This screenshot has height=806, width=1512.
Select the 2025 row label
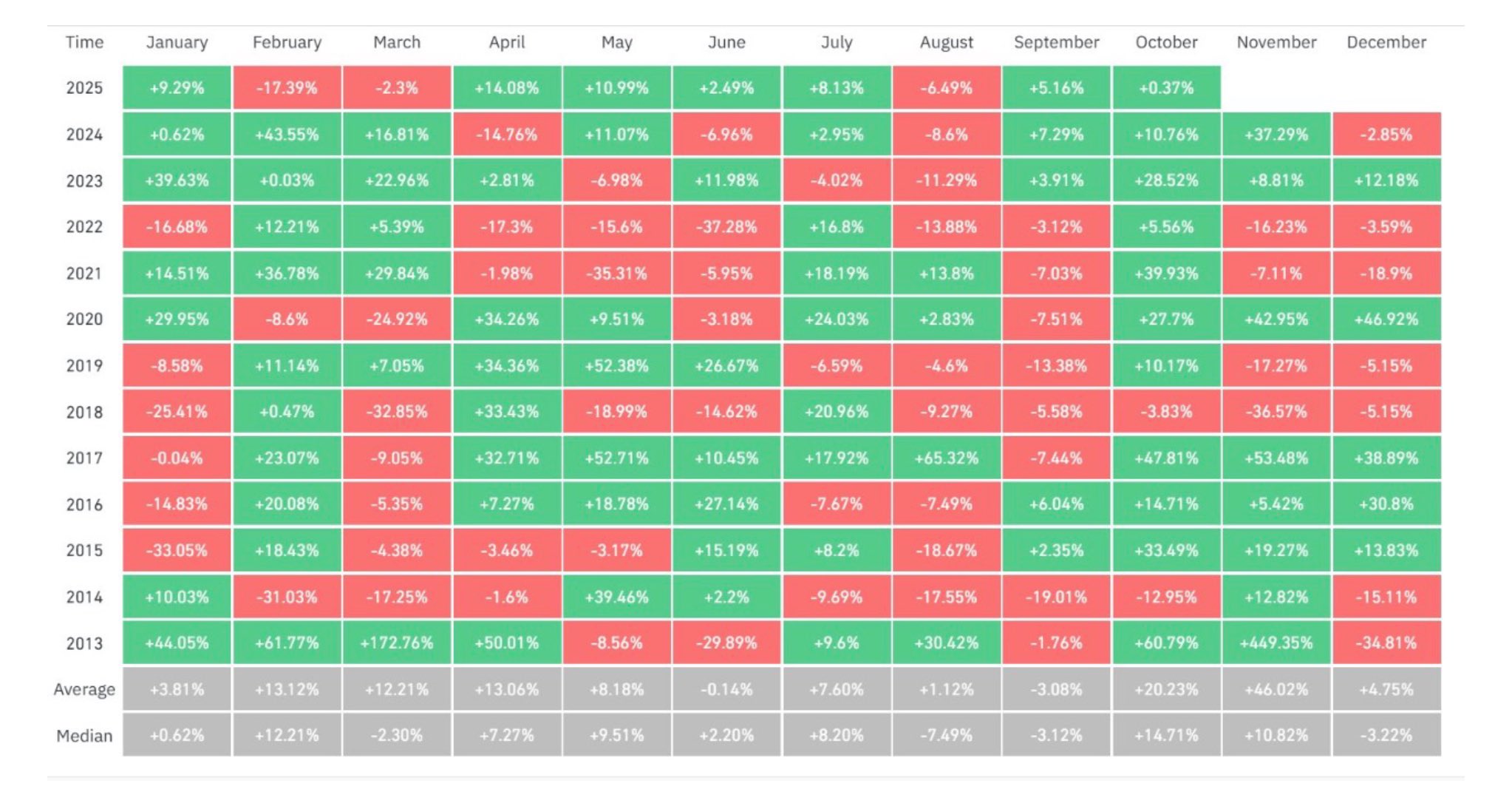point(84,88)
